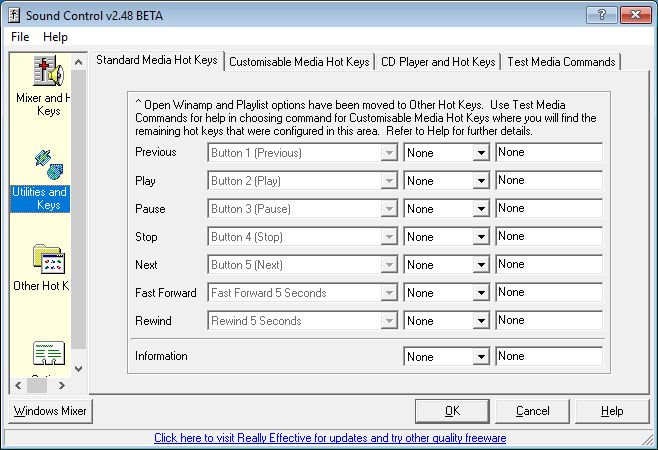Visit the Really Effective updates link
The image size is (658, 450).
[x=329, y=438]
